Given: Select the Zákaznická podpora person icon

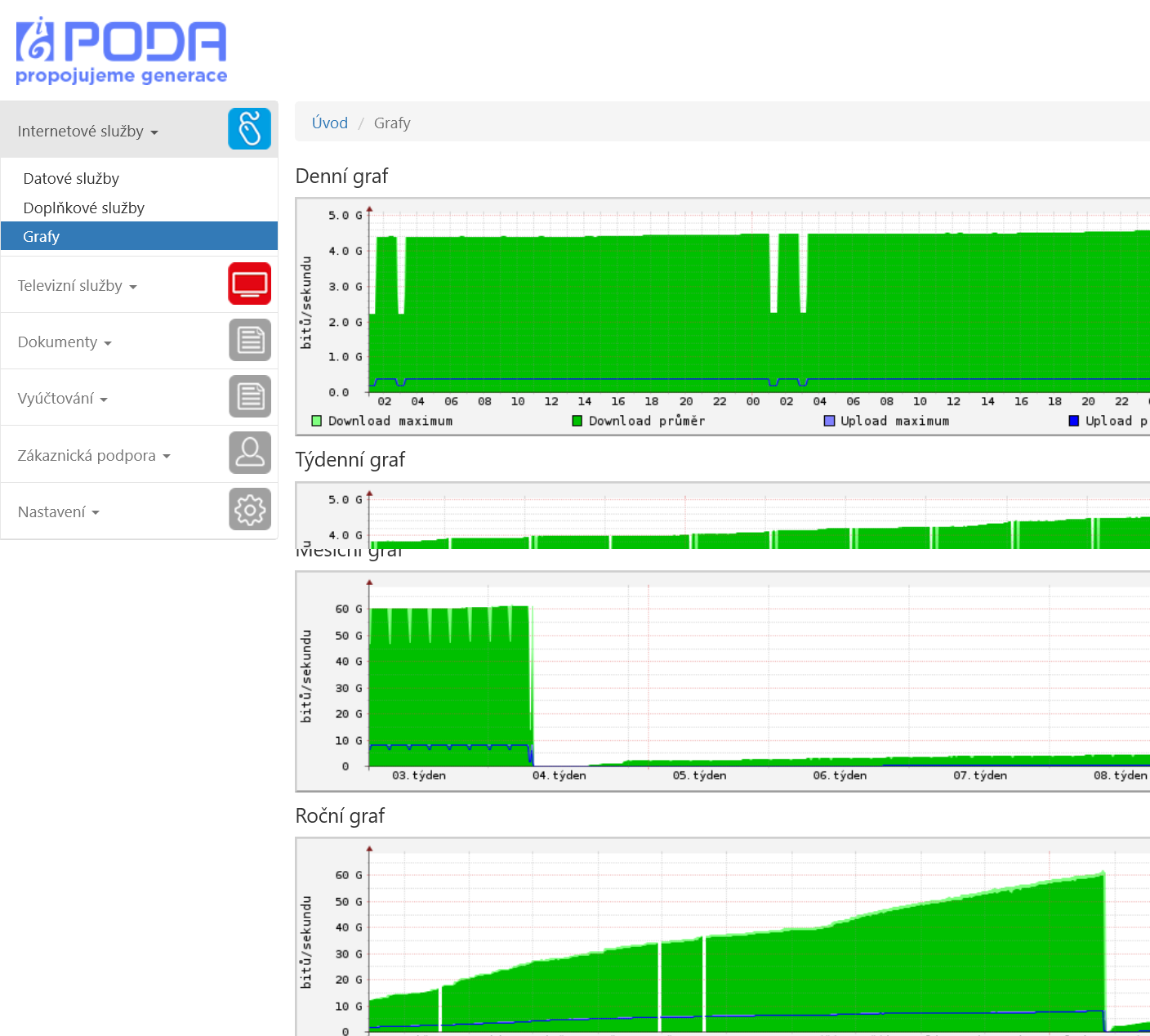Looking at the screenshot, I should (249, 453).
